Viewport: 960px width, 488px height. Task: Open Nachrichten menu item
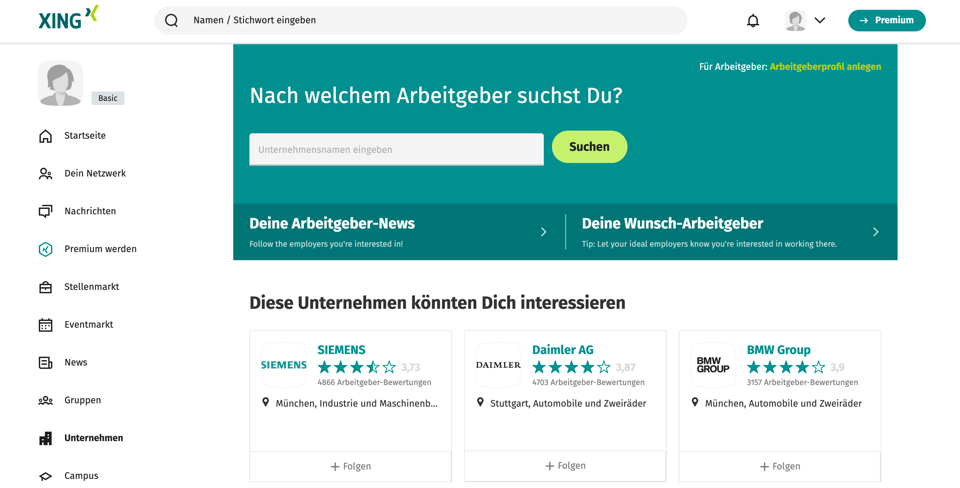tap(90, 211)
